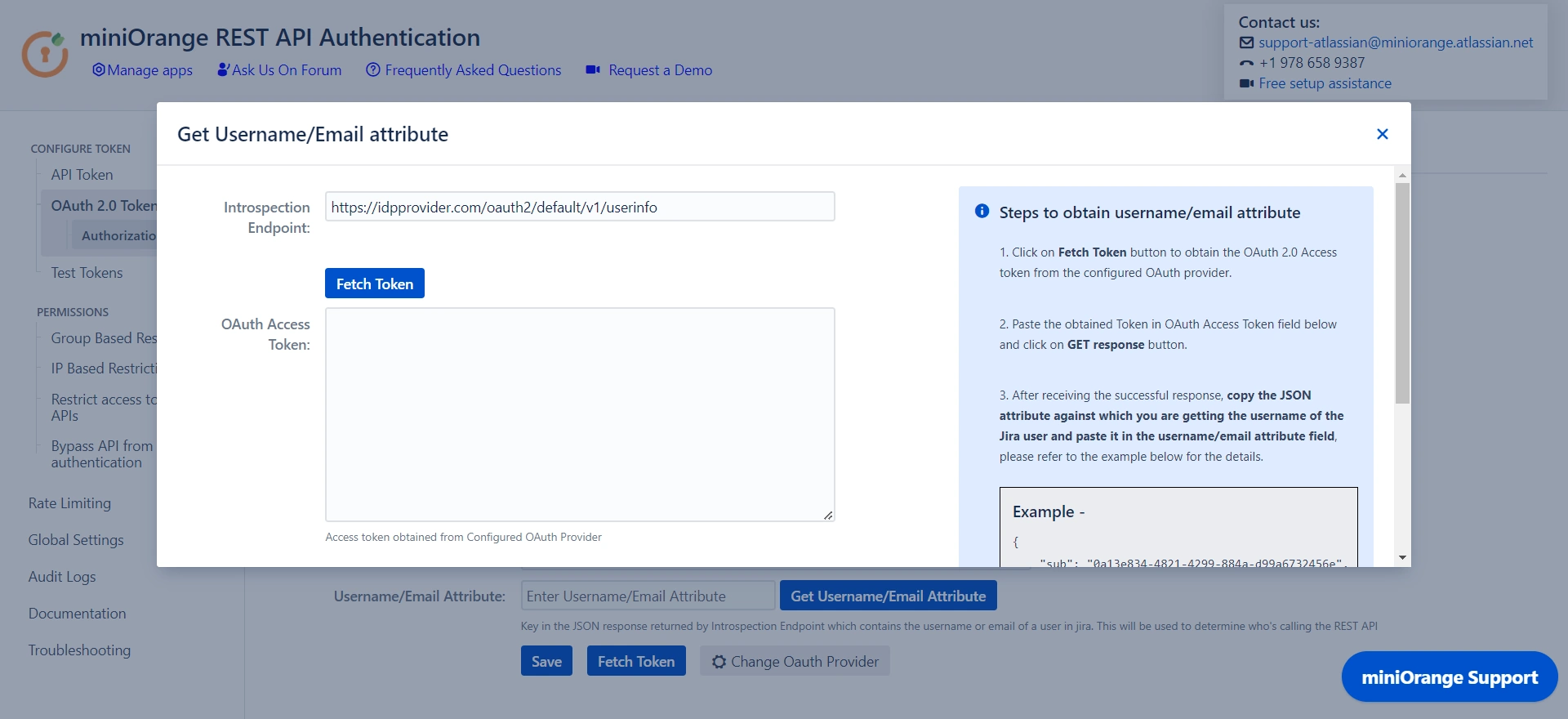
Task: Click the PERMISSIONS section heading
Action: click(73, 312)
